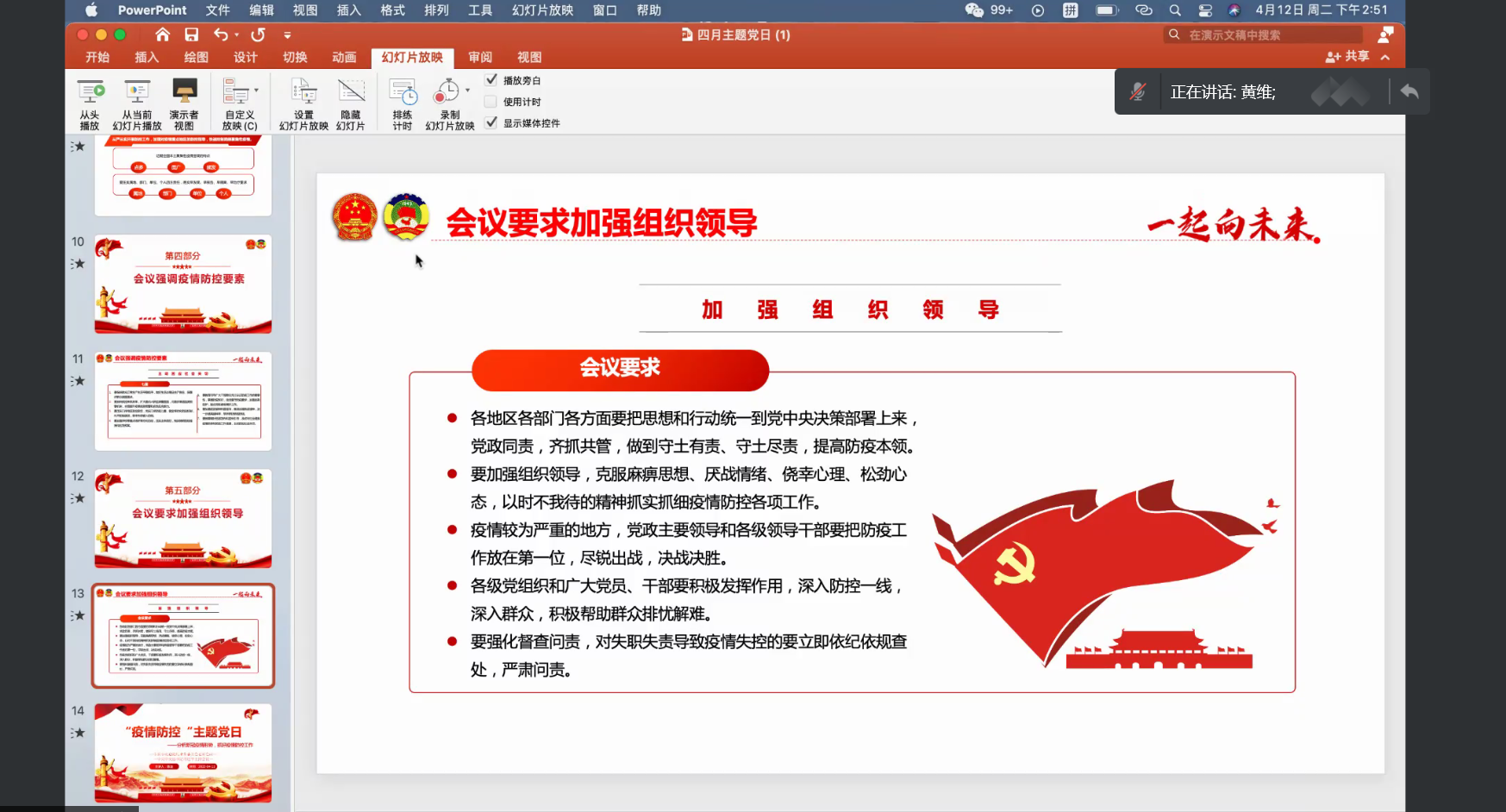Collapse the ribbon with the chevron button

[1385, 57]
